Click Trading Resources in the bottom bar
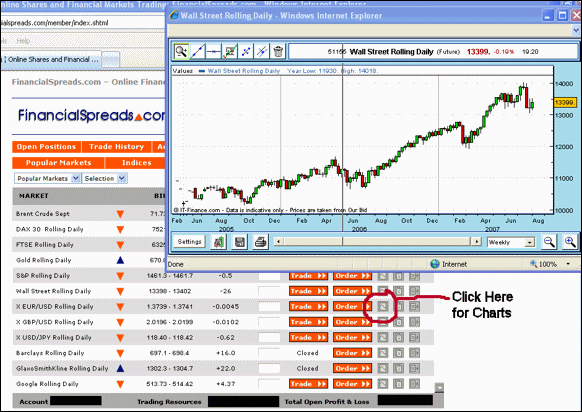582x412 pixels. (x=169, y=402)
